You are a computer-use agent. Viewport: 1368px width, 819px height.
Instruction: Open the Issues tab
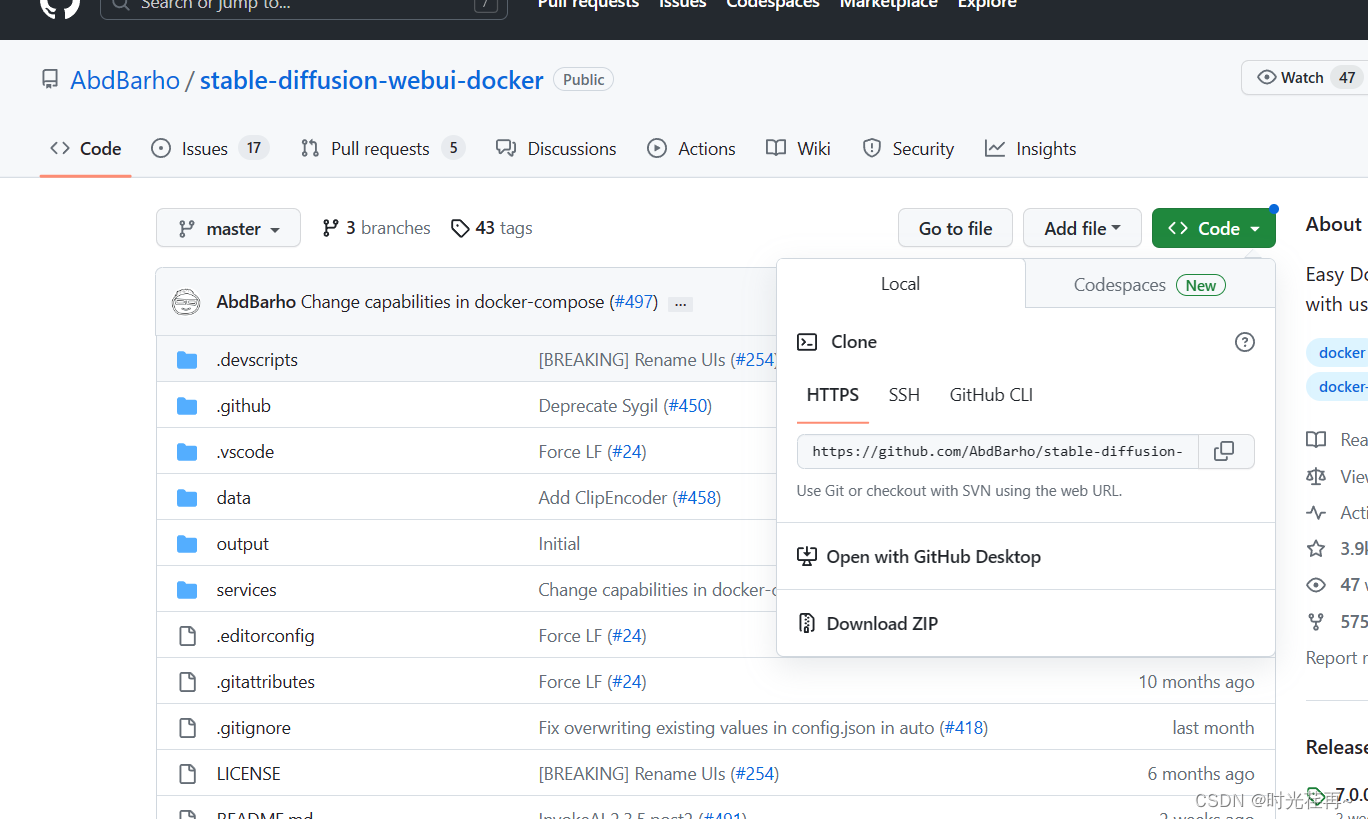click(x=210, y=149)
